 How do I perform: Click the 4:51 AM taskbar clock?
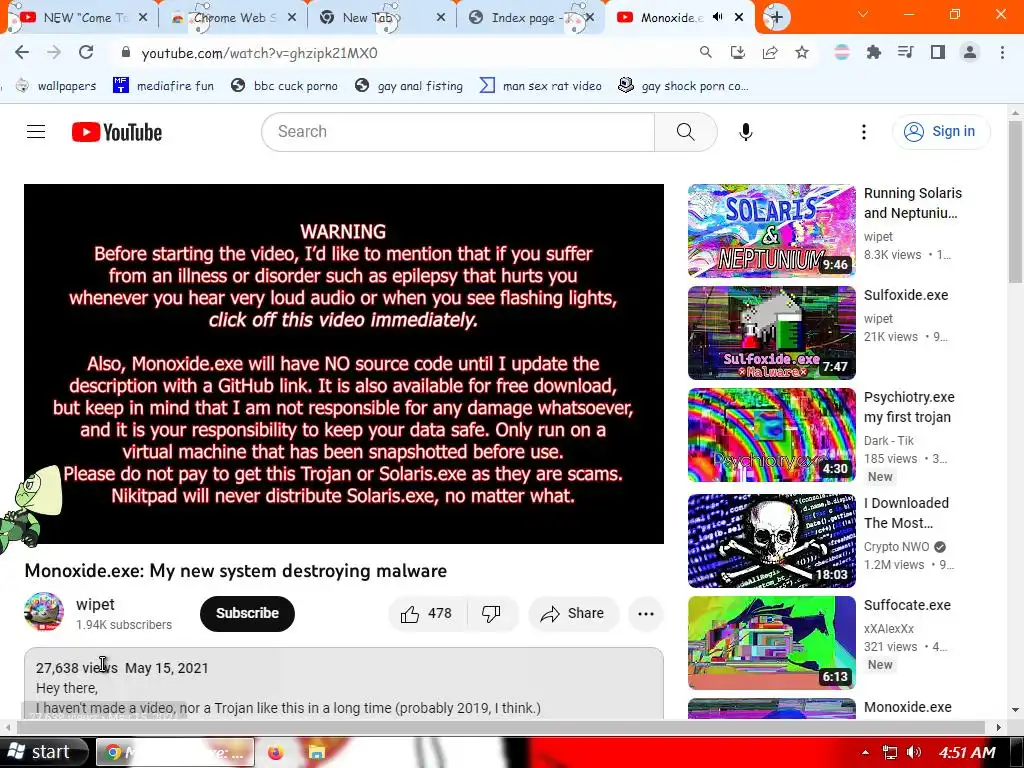point(967,752)
